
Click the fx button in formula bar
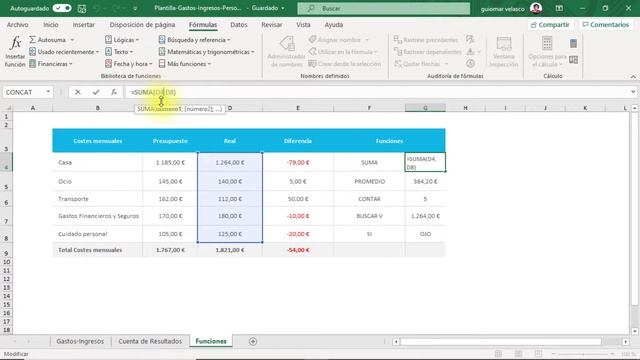(x=114, y=92)
